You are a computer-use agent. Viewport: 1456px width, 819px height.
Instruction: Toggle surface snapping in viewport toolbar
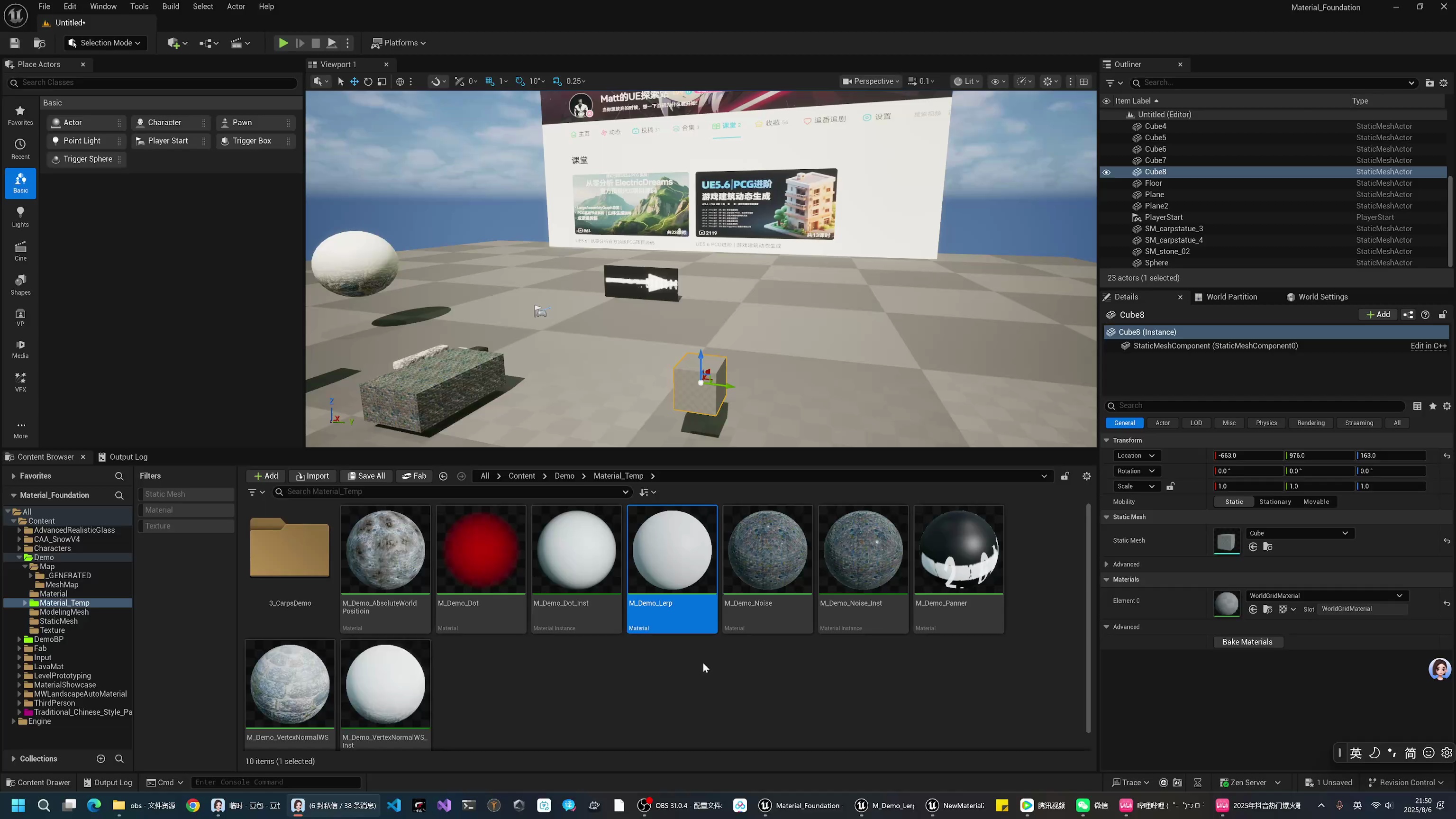(438, 82)
